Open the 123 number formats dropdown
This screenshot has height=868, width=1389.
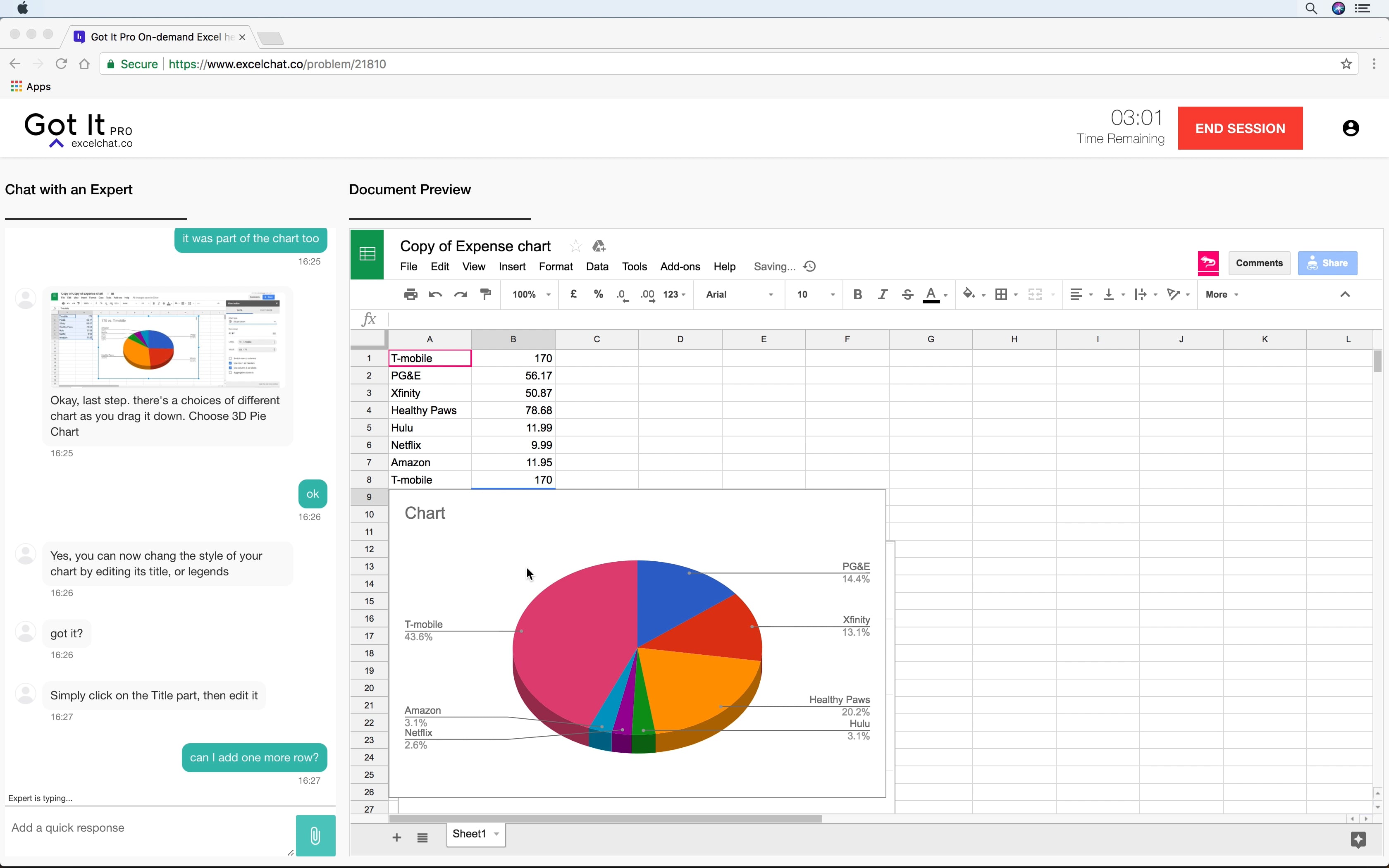coord(674,294)
